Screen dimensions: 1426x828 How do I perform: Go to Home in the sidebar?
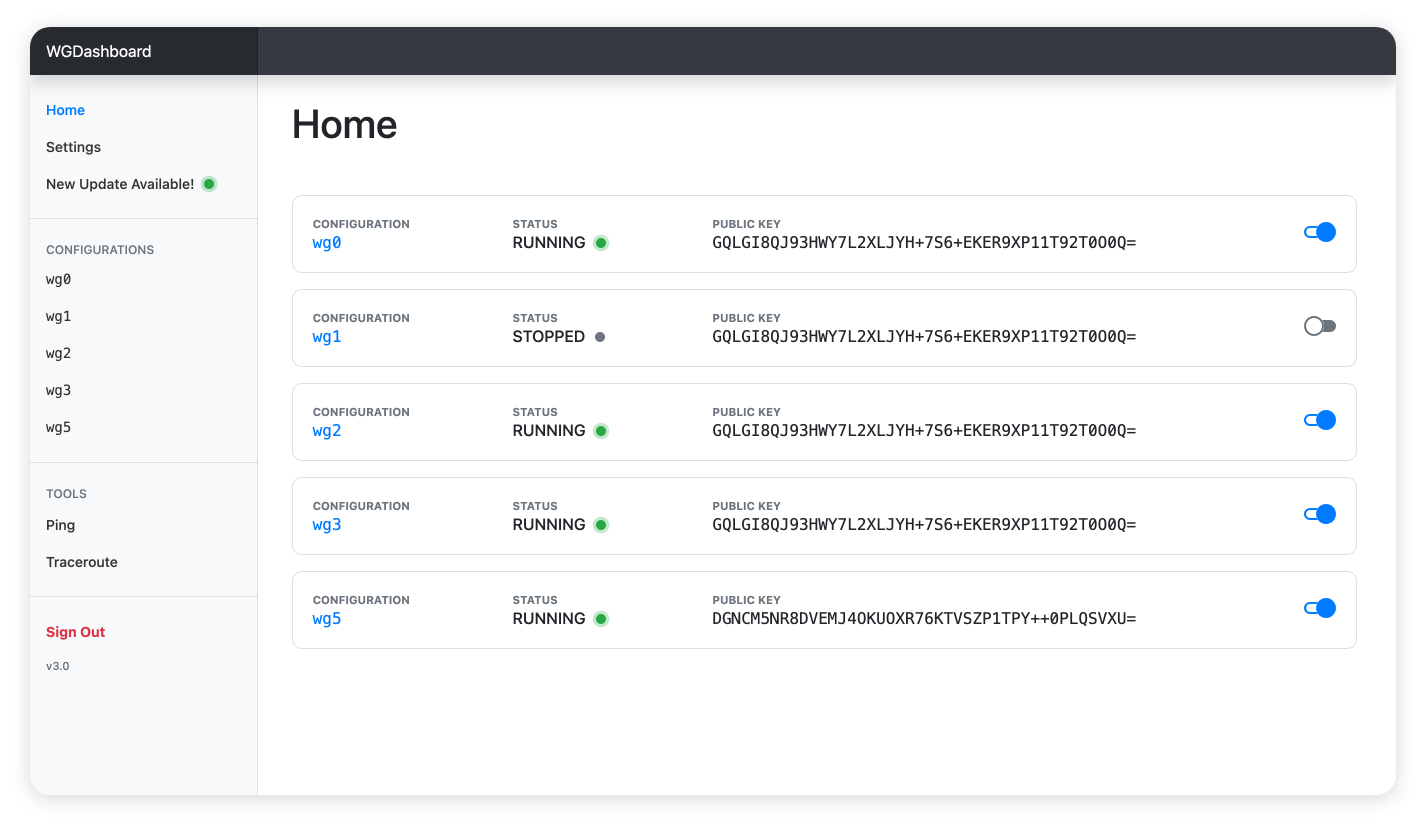(65, 110)
